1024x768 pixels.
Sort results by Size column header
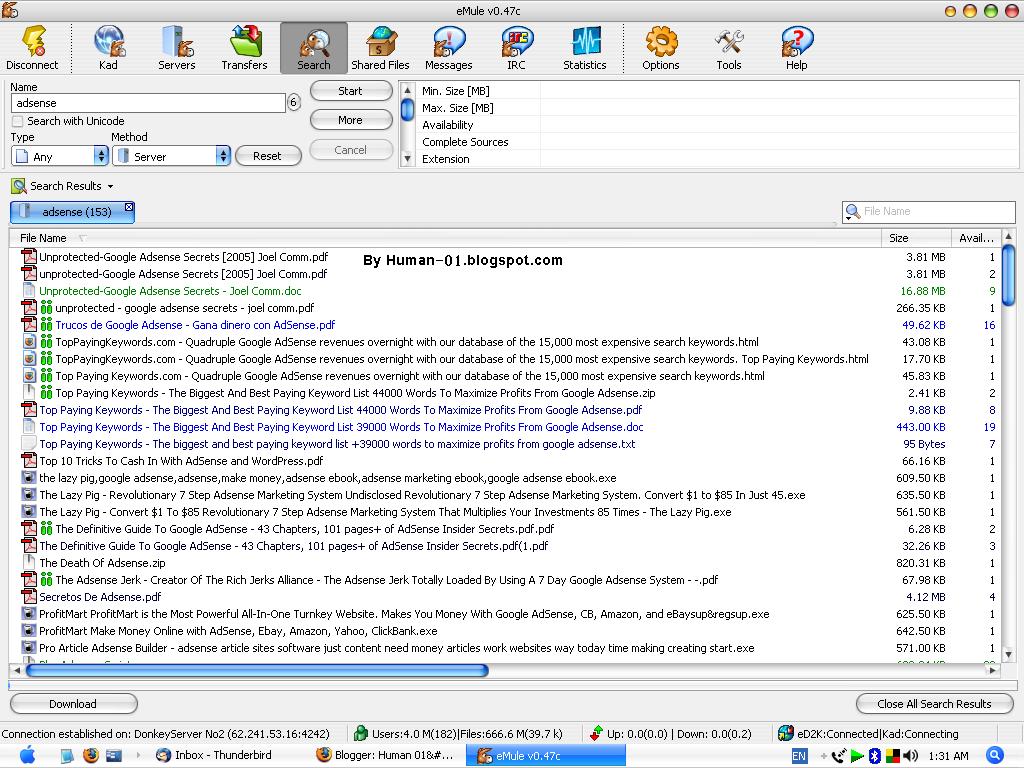(899, 238)
